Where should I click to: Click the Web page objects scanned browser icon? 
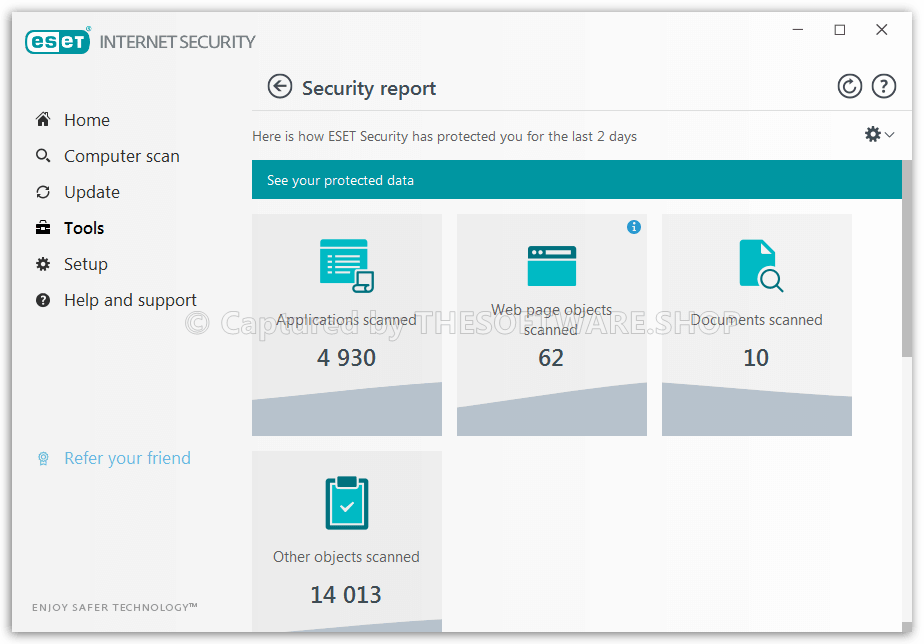551,265
